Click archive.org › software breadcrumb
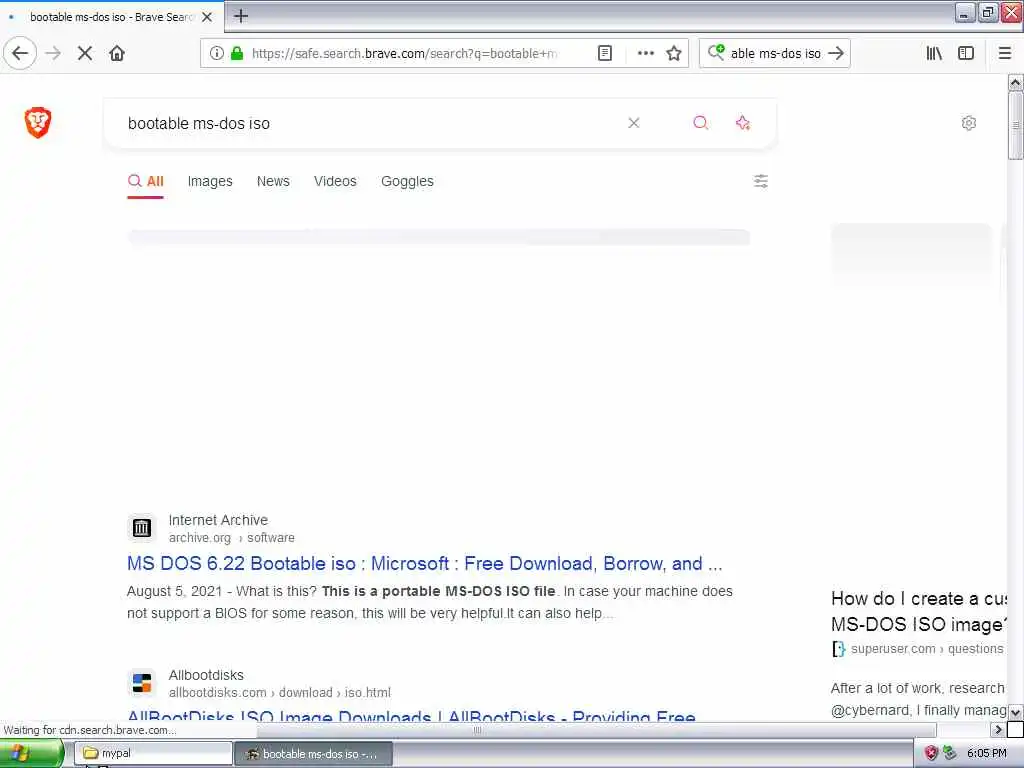 point(232,538)
